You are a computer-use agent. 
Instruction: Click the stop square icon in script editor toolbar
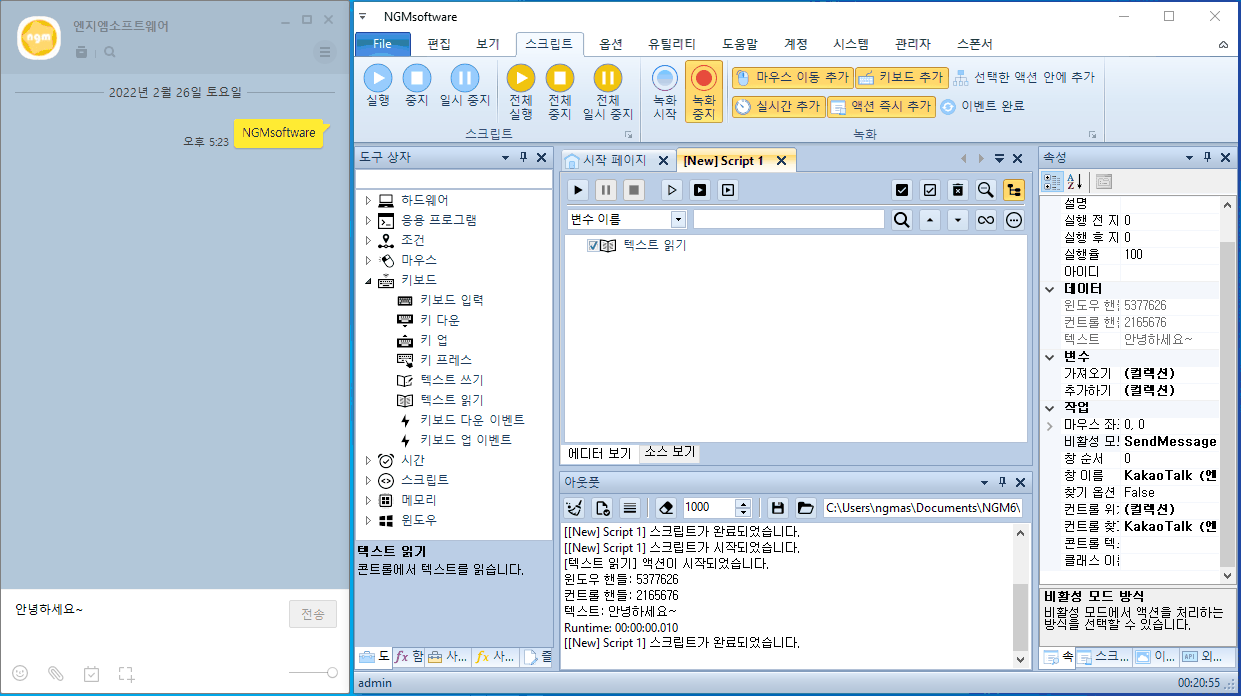coord(634,190)
